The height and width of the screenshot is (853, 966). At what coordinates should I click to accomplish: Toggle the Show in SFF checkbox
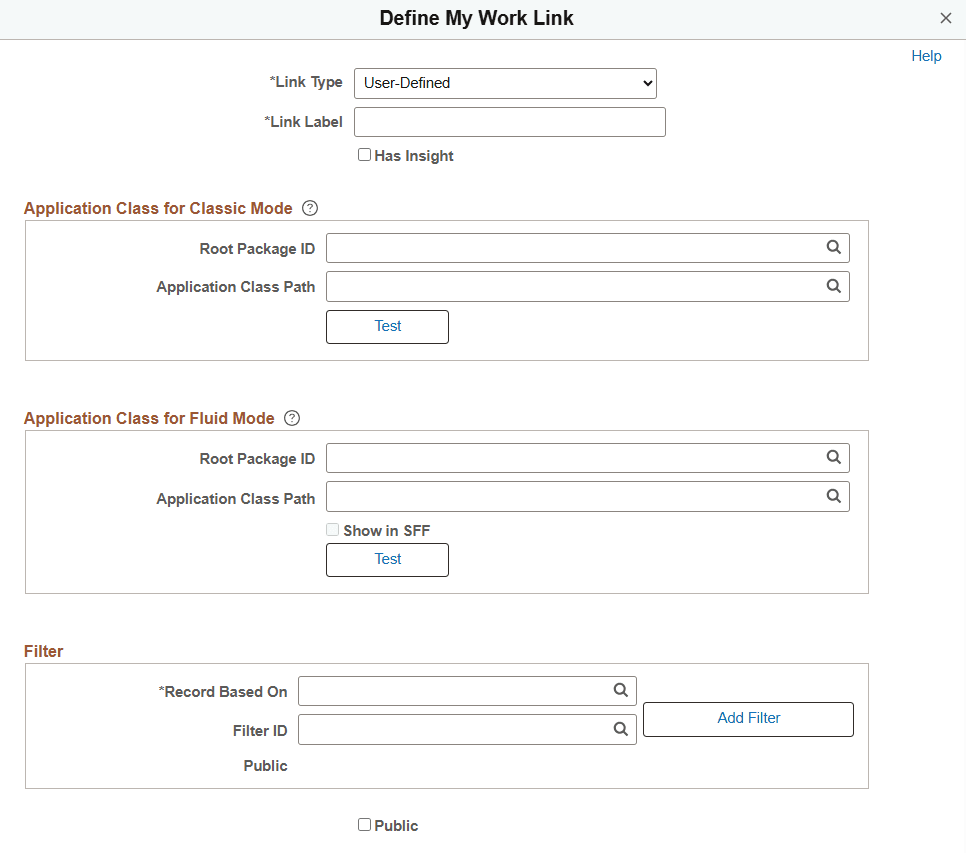coord(332,529)
